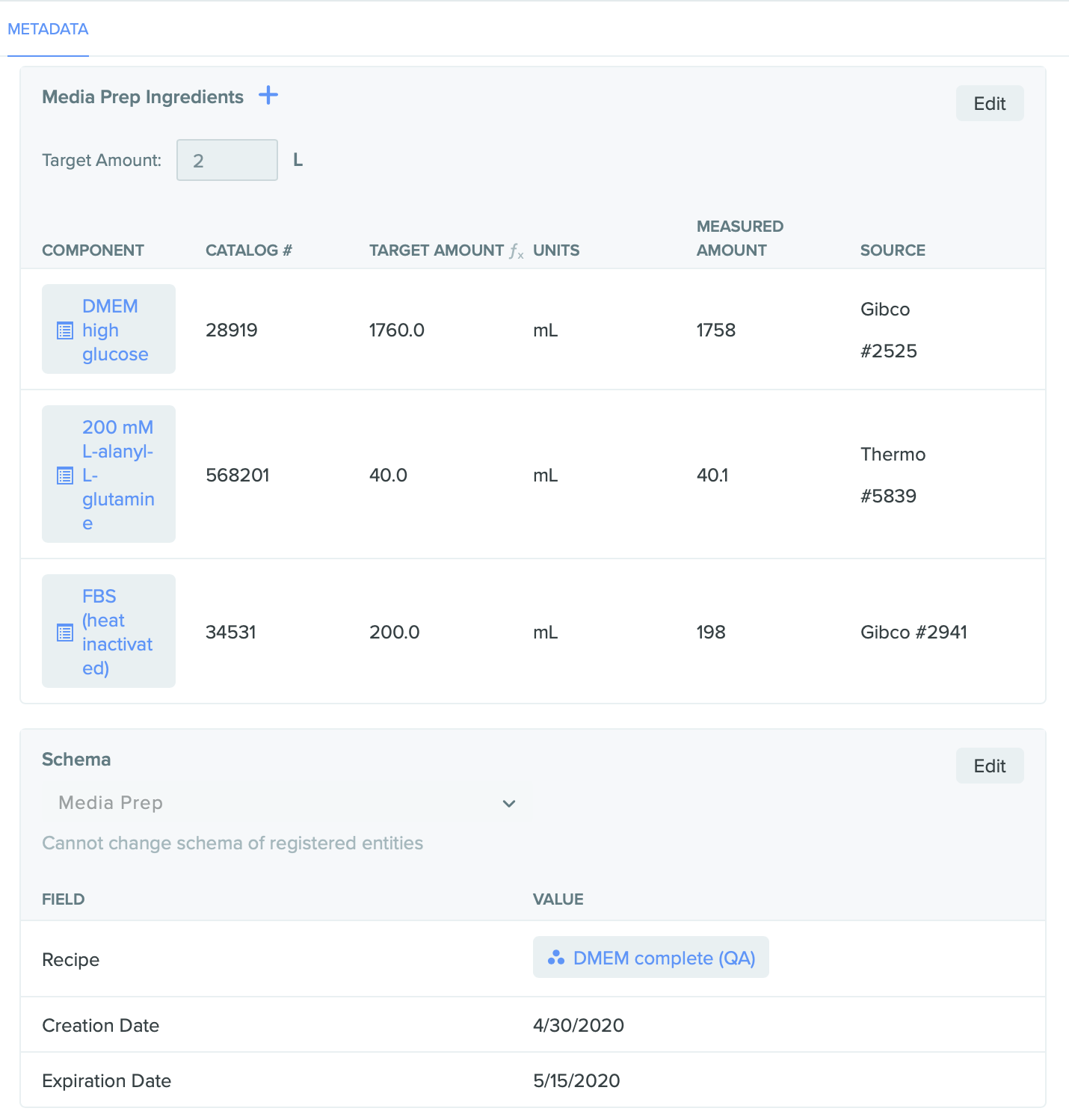Select the Expiration Date value 5/15/2020
This screenshot has height=1120, width=1069.
click(x=576, y=1080)
